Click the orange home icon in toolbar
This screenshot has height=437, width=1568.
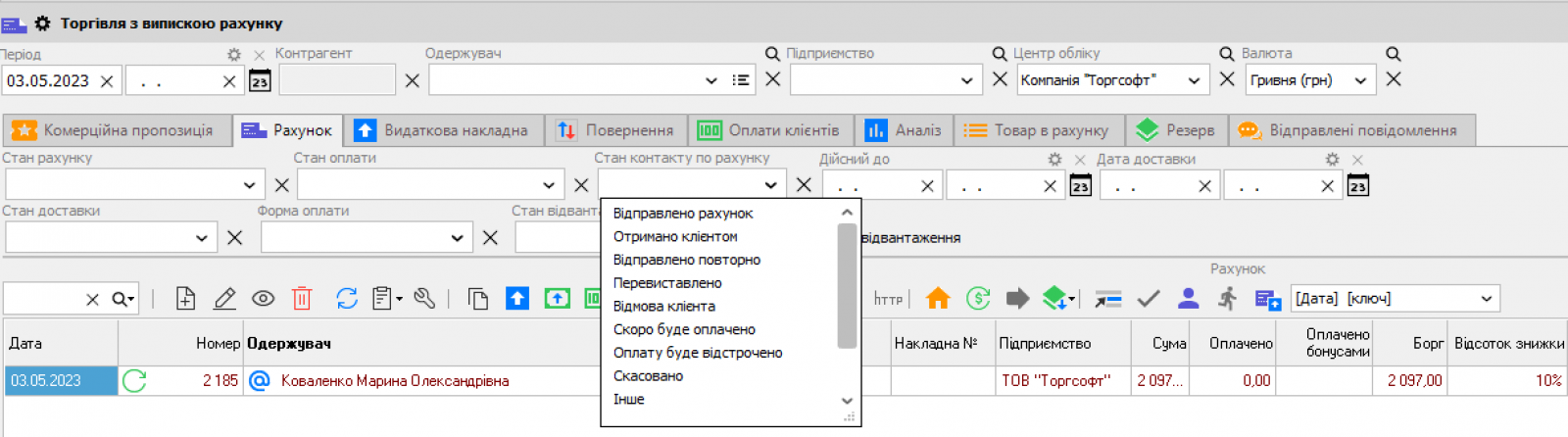(x=938, y=299)
